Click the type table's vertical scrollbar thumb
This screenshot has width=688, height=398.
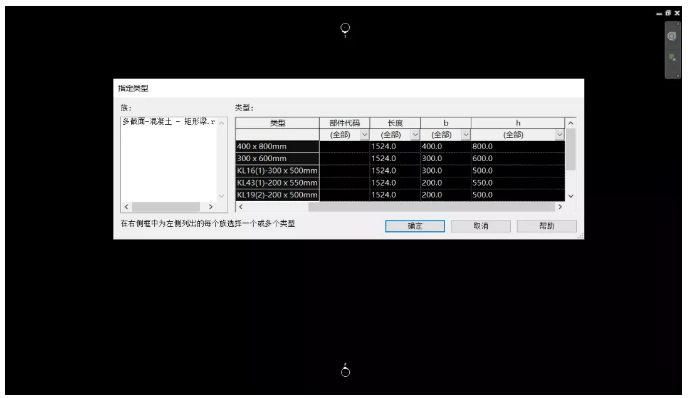[571, 149]
